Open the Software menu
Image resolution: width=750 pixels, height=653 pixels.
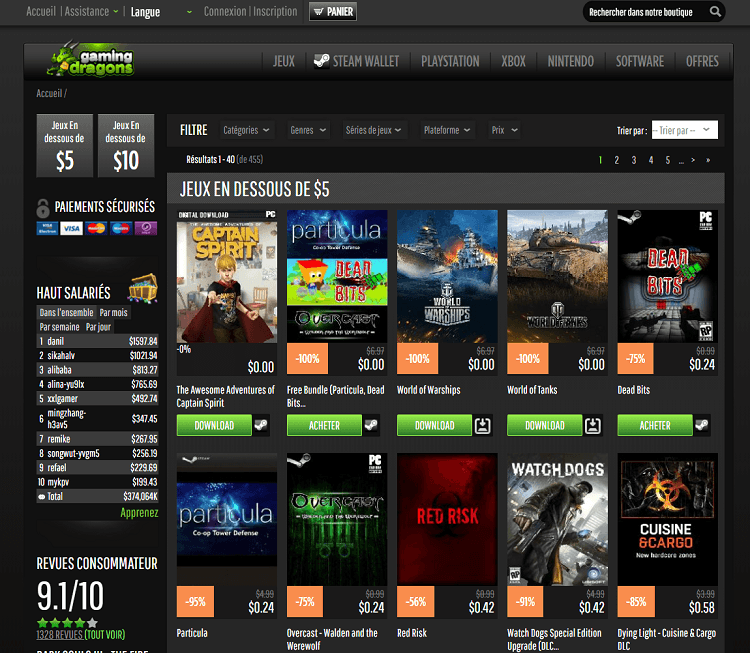[x=640, y=61]
